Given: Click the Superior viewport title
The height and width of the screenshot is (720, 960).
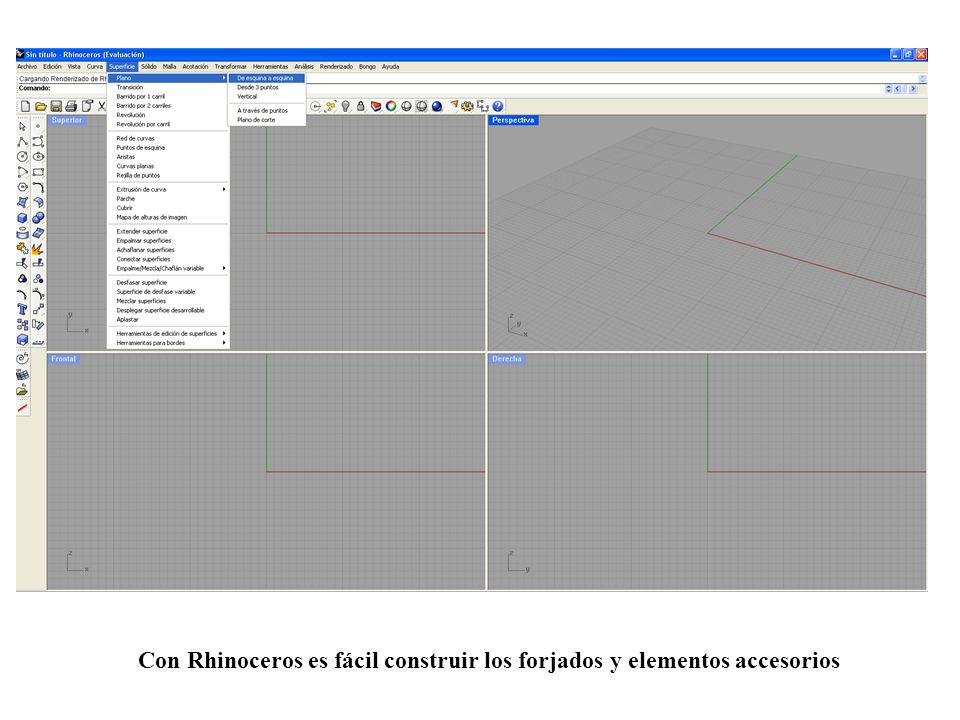Looking at the screenshot, I should coord(67,120).
